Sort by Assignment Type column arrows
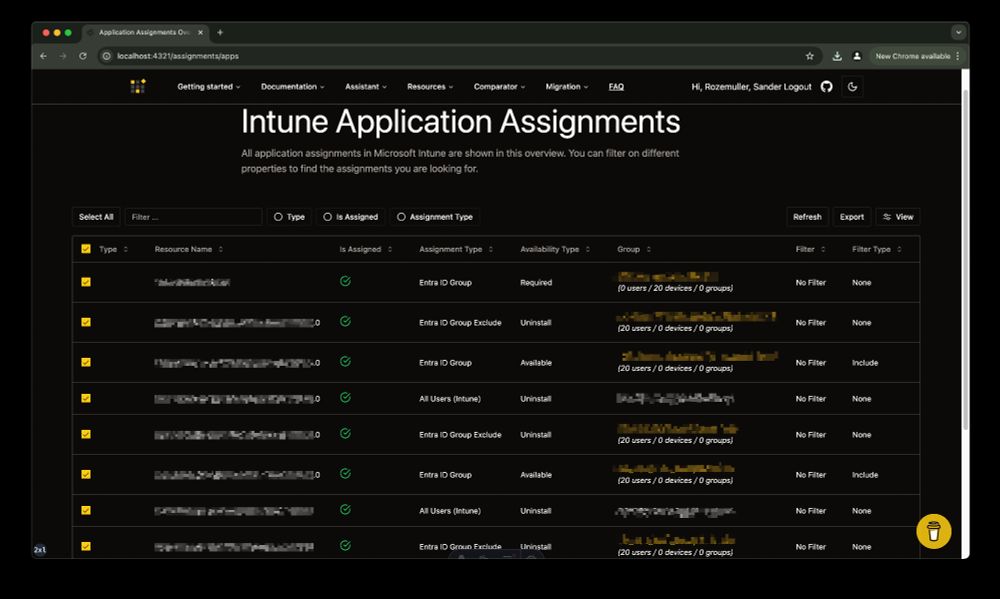The width and height of the screenshot is (1000, 599). [490, 249]
